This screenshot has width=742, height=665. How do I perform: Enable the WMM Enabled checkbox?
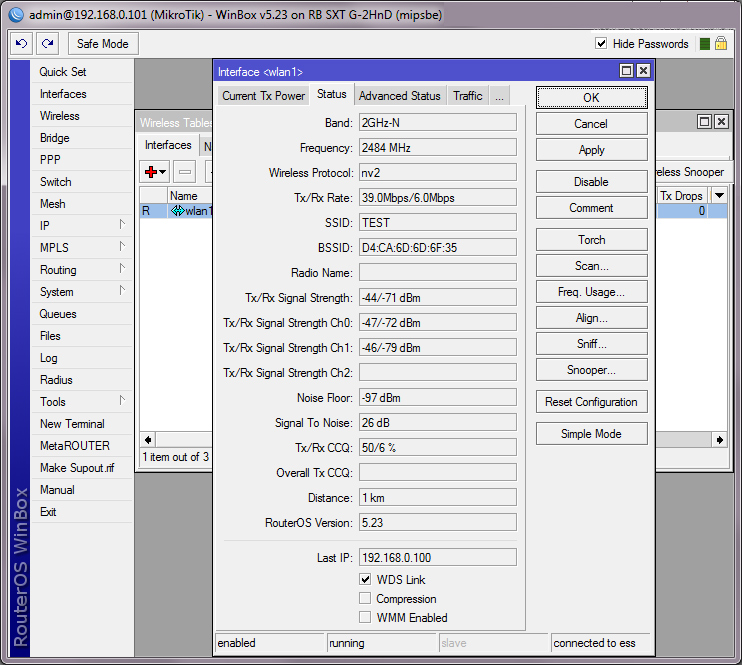click(365, 617)
